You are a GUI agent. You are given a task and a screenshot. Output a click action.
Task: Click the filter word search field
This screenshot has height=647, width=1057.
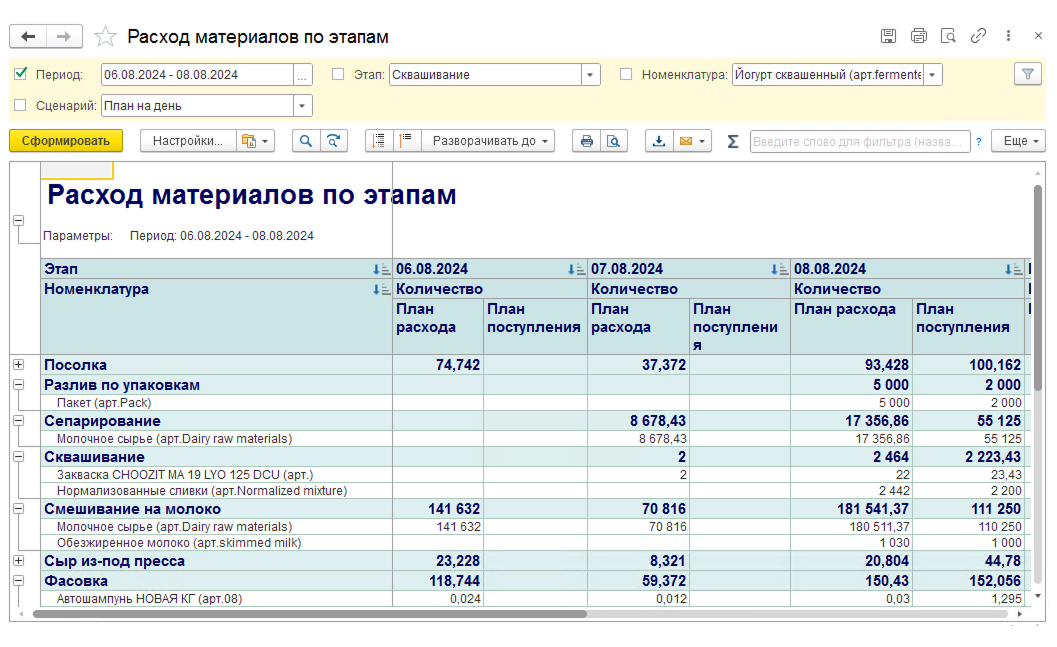click(859, 141)
